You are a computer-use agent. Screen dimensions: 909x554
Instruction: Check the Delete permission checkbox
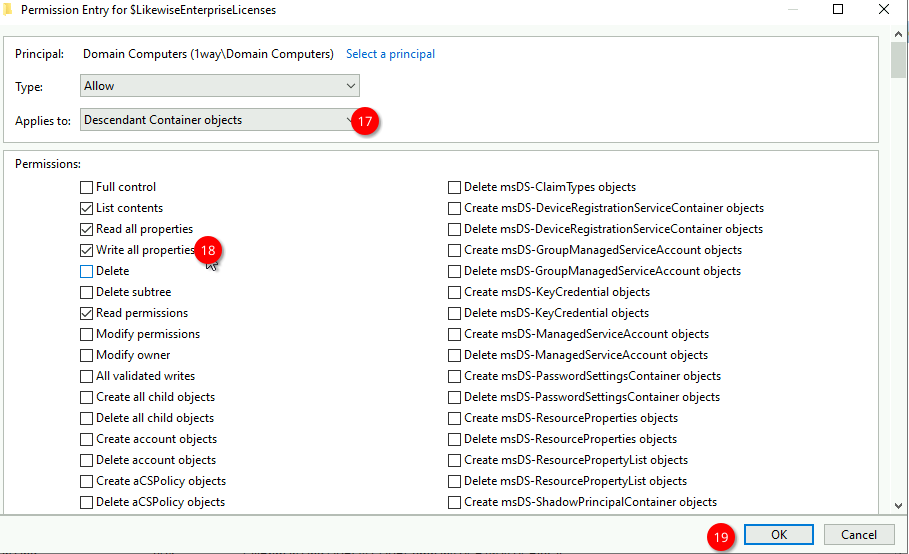coord(86,271)
